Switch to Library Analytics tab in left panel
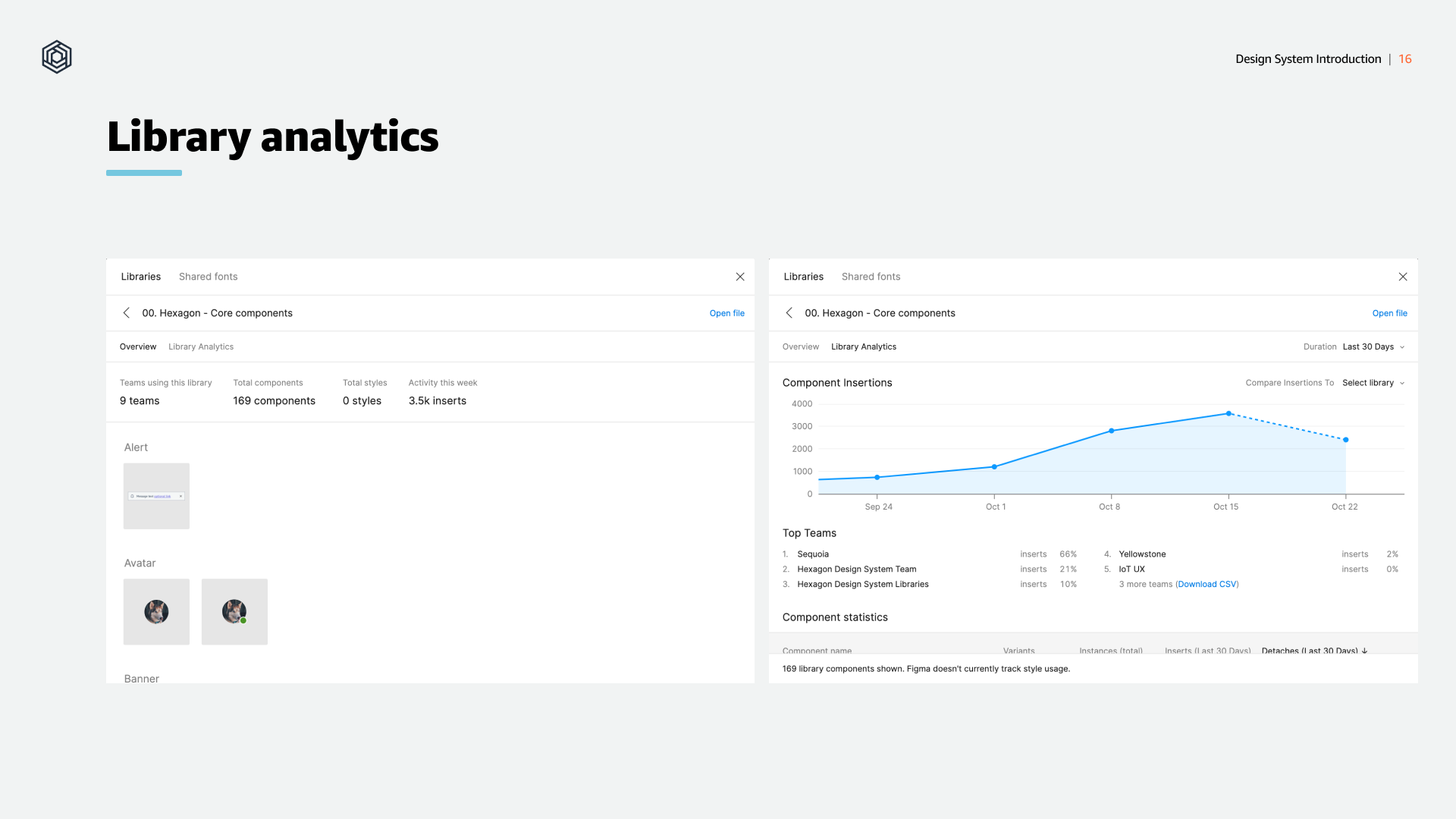The height and width of the screenshot is (819, 1456). click(x=201, y=347)
